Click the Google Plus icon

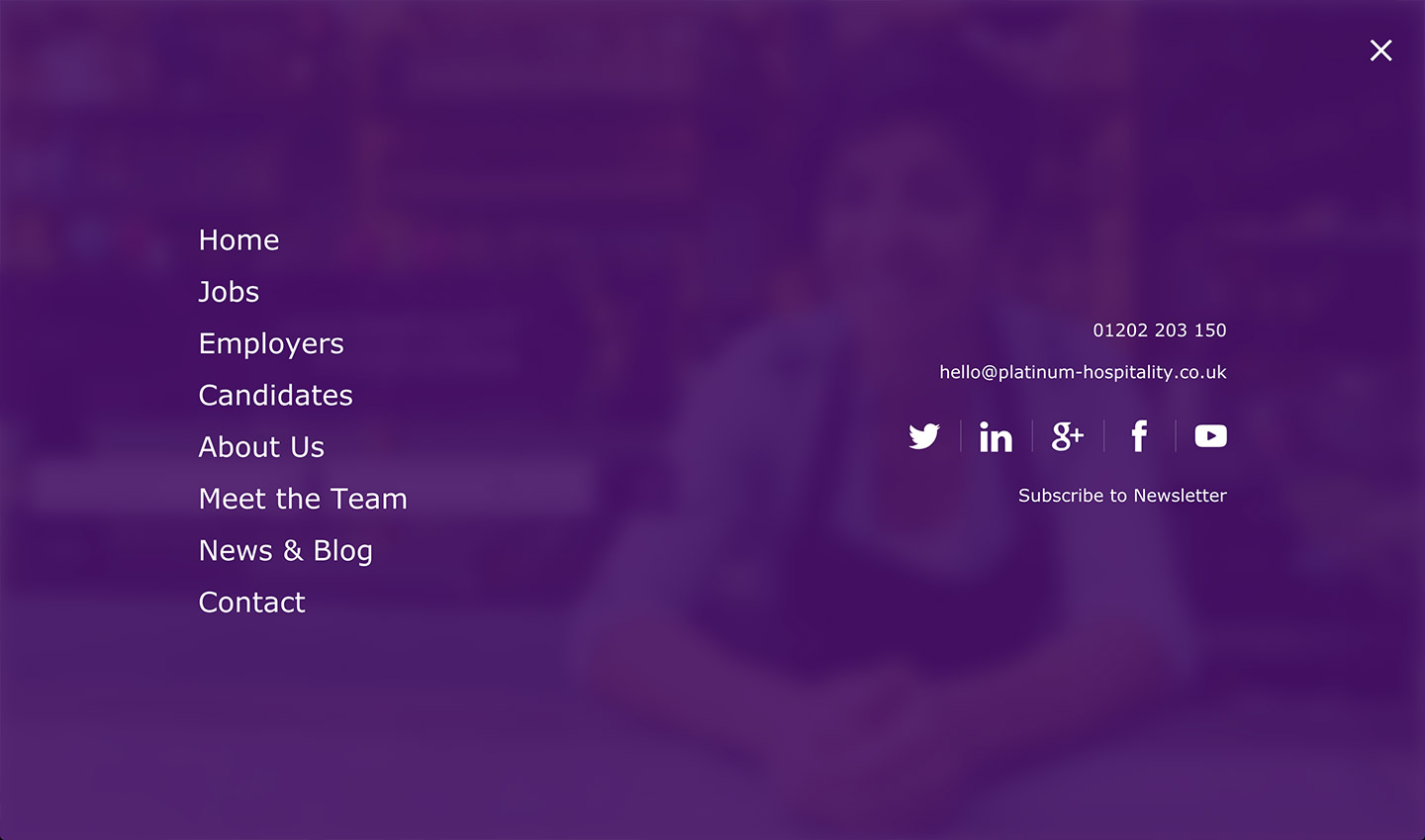pos(1068,436)
